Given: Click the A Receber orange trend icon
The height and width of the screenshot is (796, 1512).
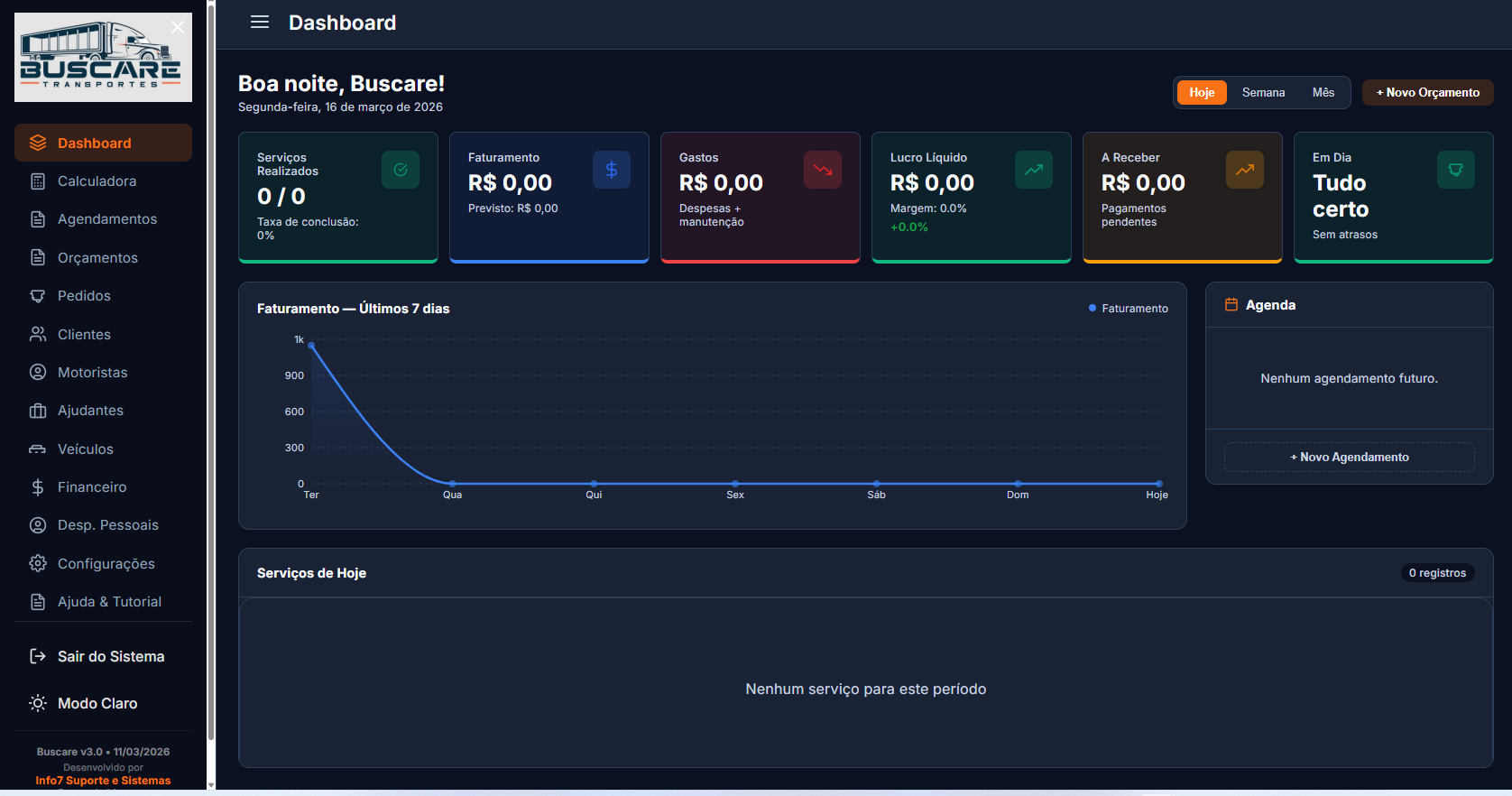Looking at the screenshot, I should pyautogui.click(x=1244, y=170).
